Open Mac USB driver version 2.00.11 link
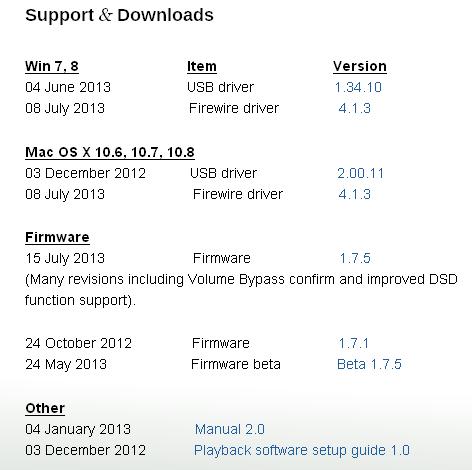The width and height of the screenshot is (472, 470). [360, 173]
